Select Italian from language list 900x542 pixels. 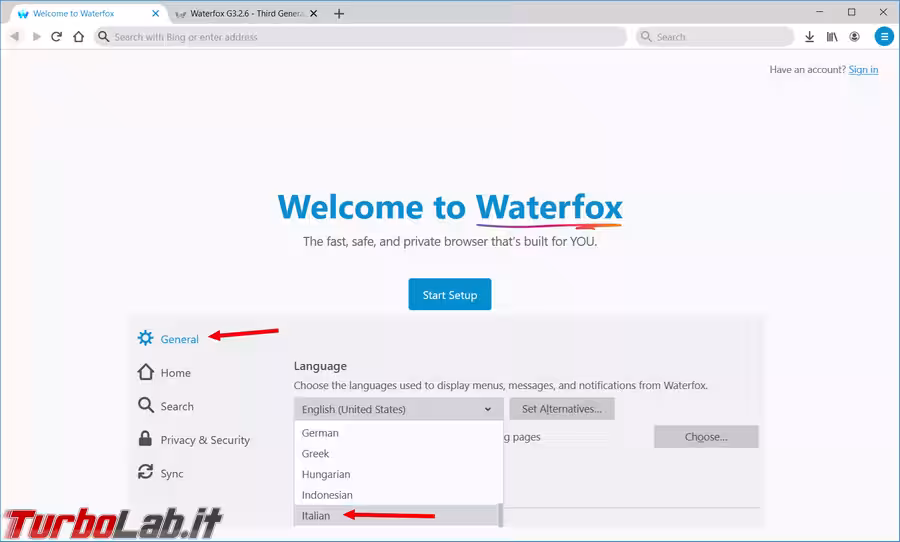pos(396,516)
